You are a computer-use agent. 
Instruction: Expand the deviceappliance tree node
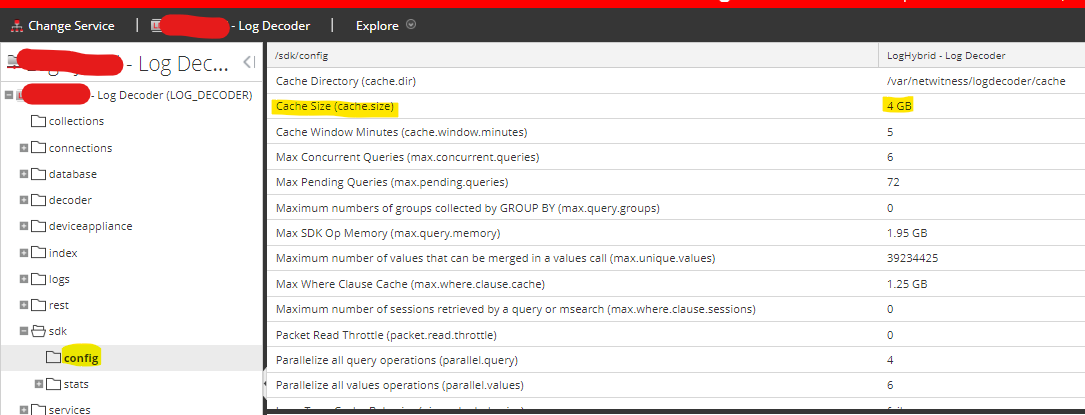click(x=24, y=226)
